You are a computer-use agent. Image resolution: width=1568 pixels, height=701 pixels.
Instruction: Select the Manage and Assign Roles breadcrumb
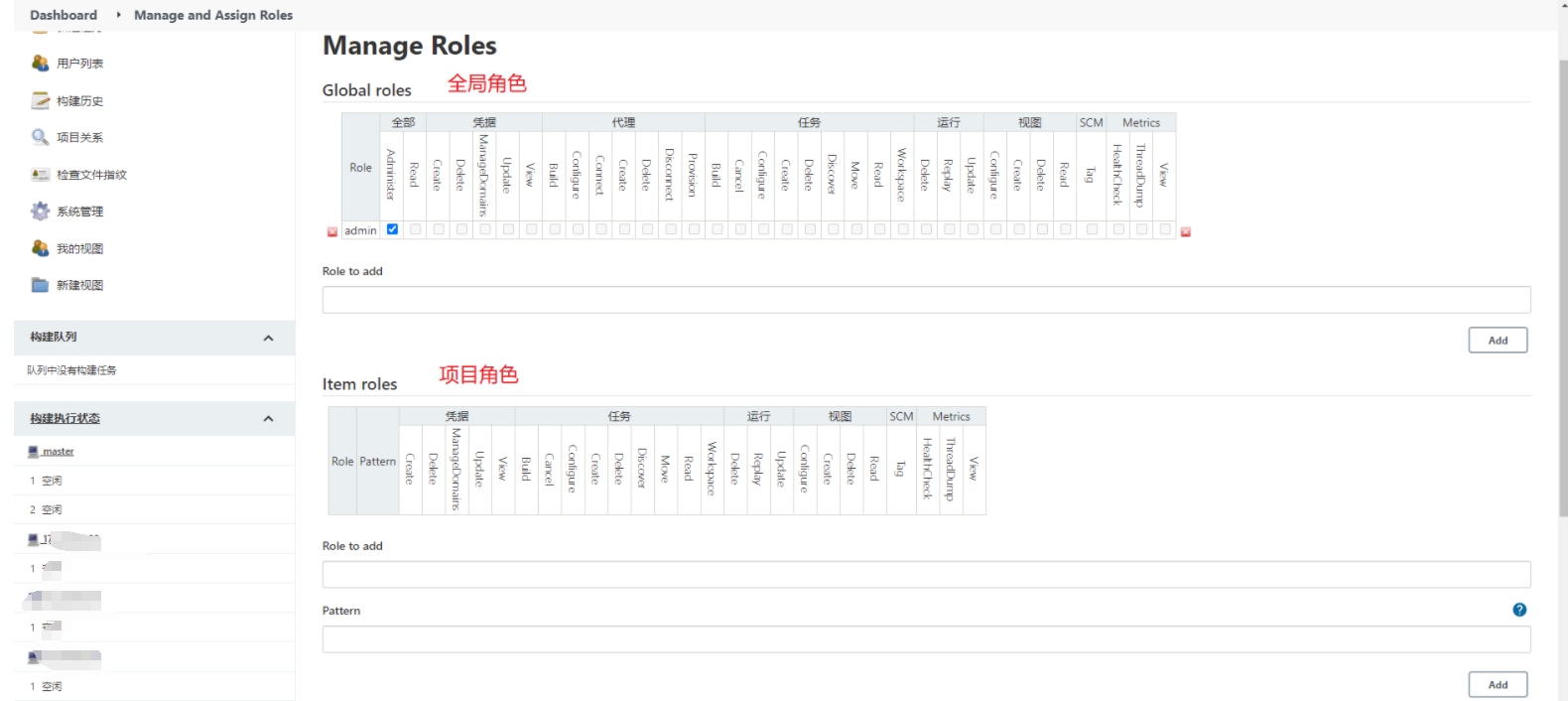(x=213, y=15)
